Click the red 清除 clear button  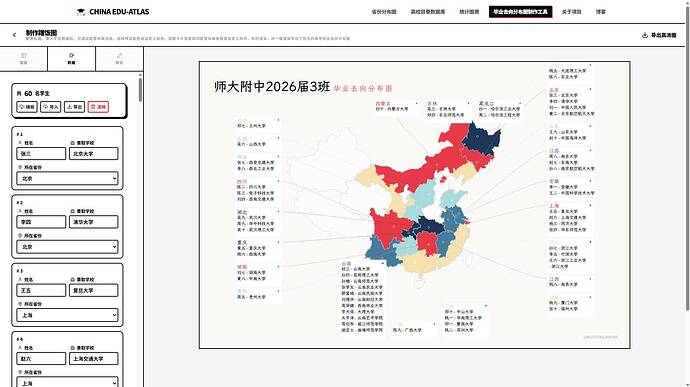(x=98, y=107)
